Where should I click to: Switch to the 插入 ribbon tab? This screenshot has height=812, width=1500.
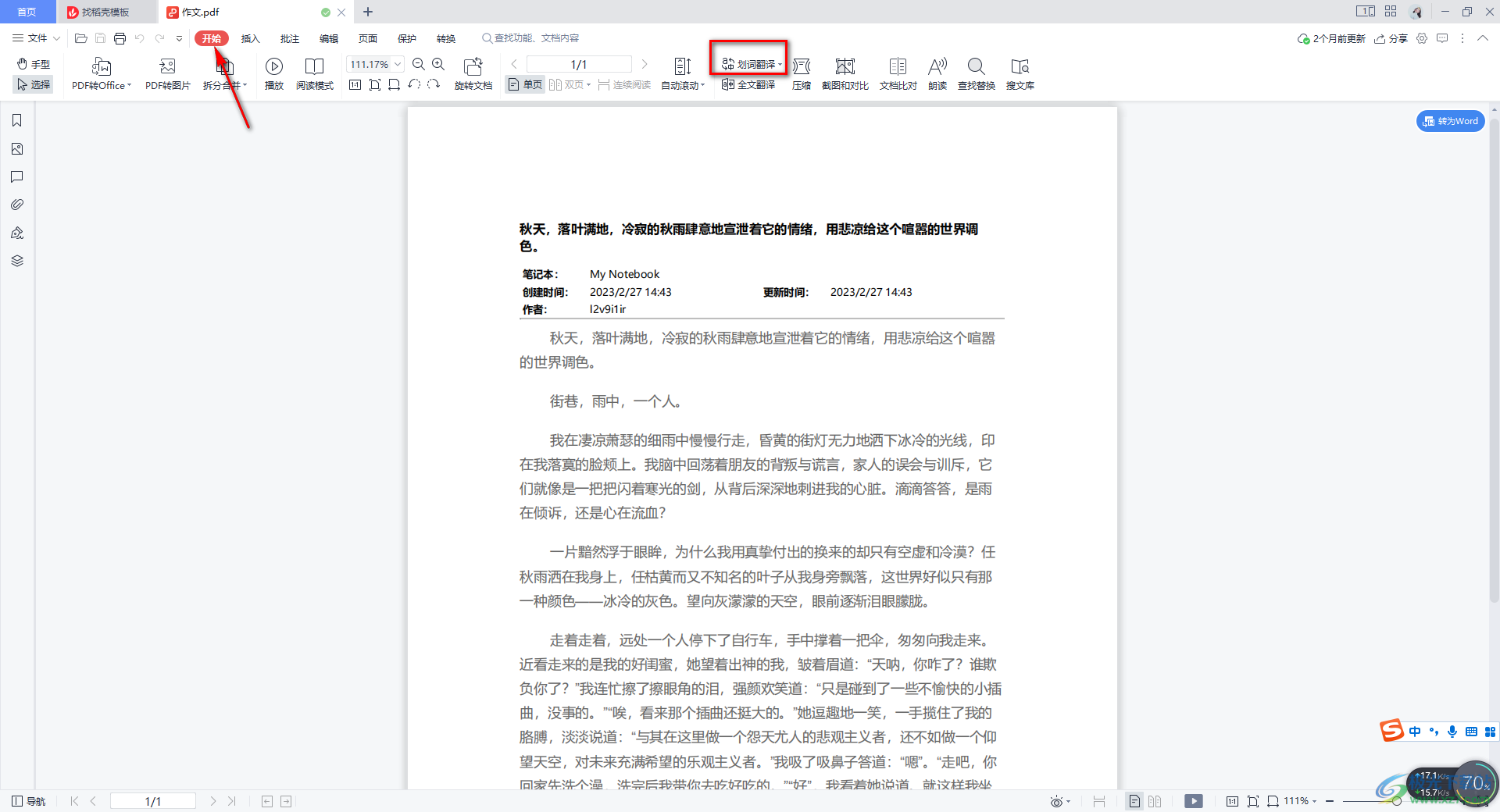(x=250, y=38)
